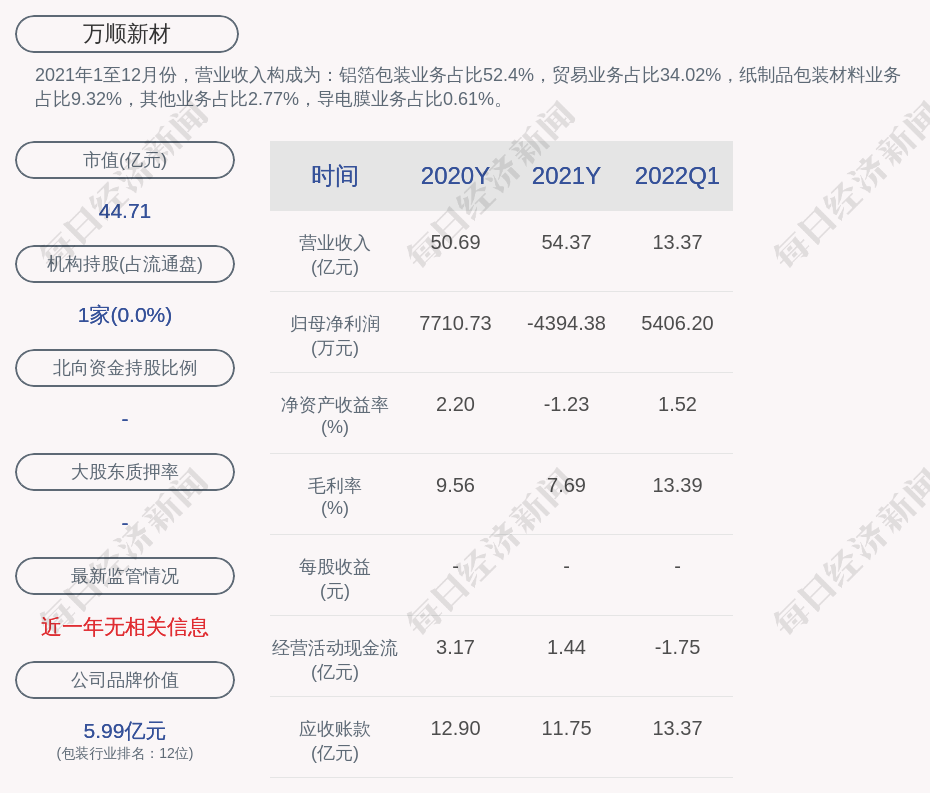930x793 pixels.
Task: Select net profit value 7710.73
Action: [455, 323]
